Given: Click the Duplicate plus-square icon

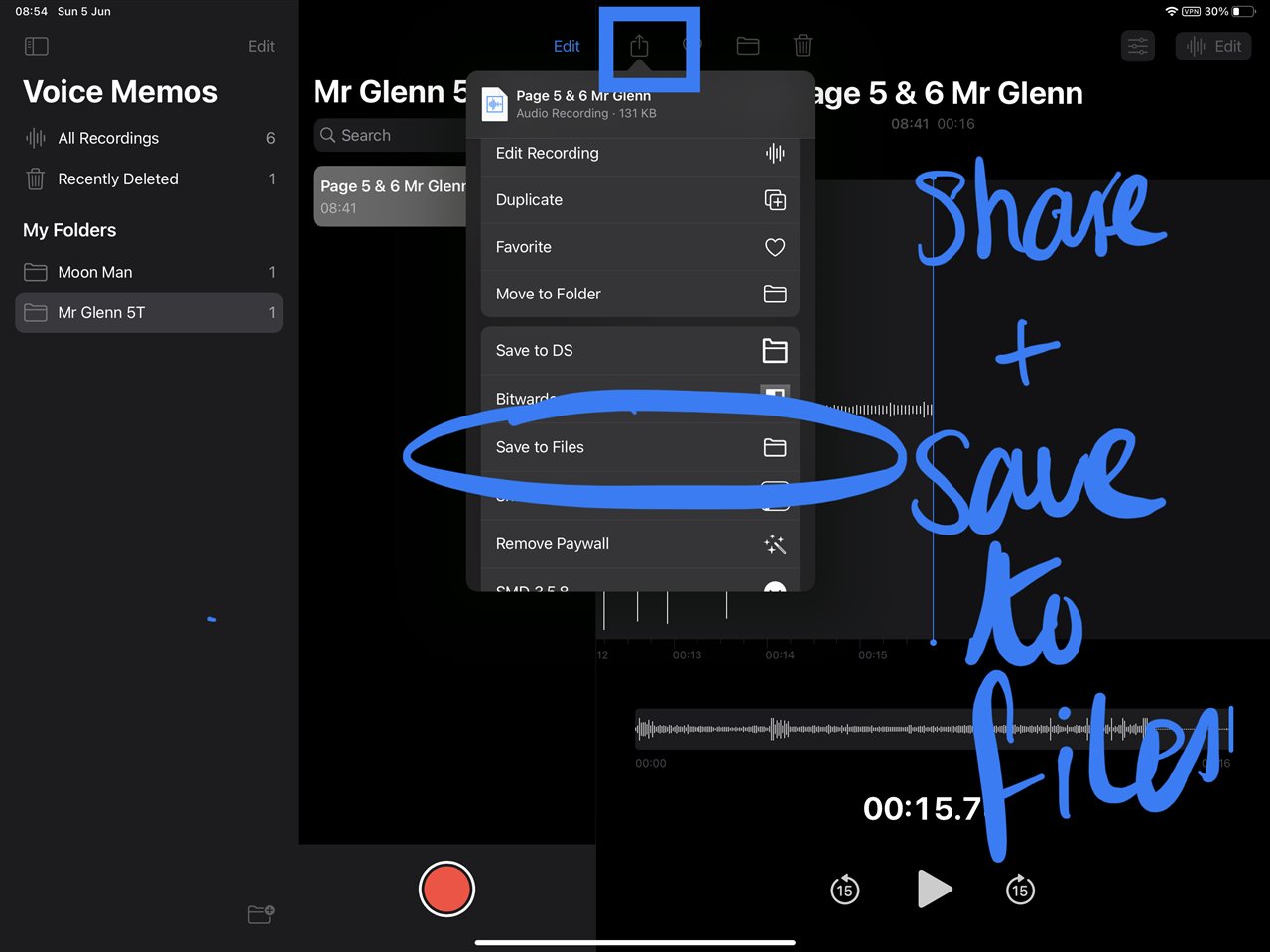Looking at the screenshot, I should [775, 200].
